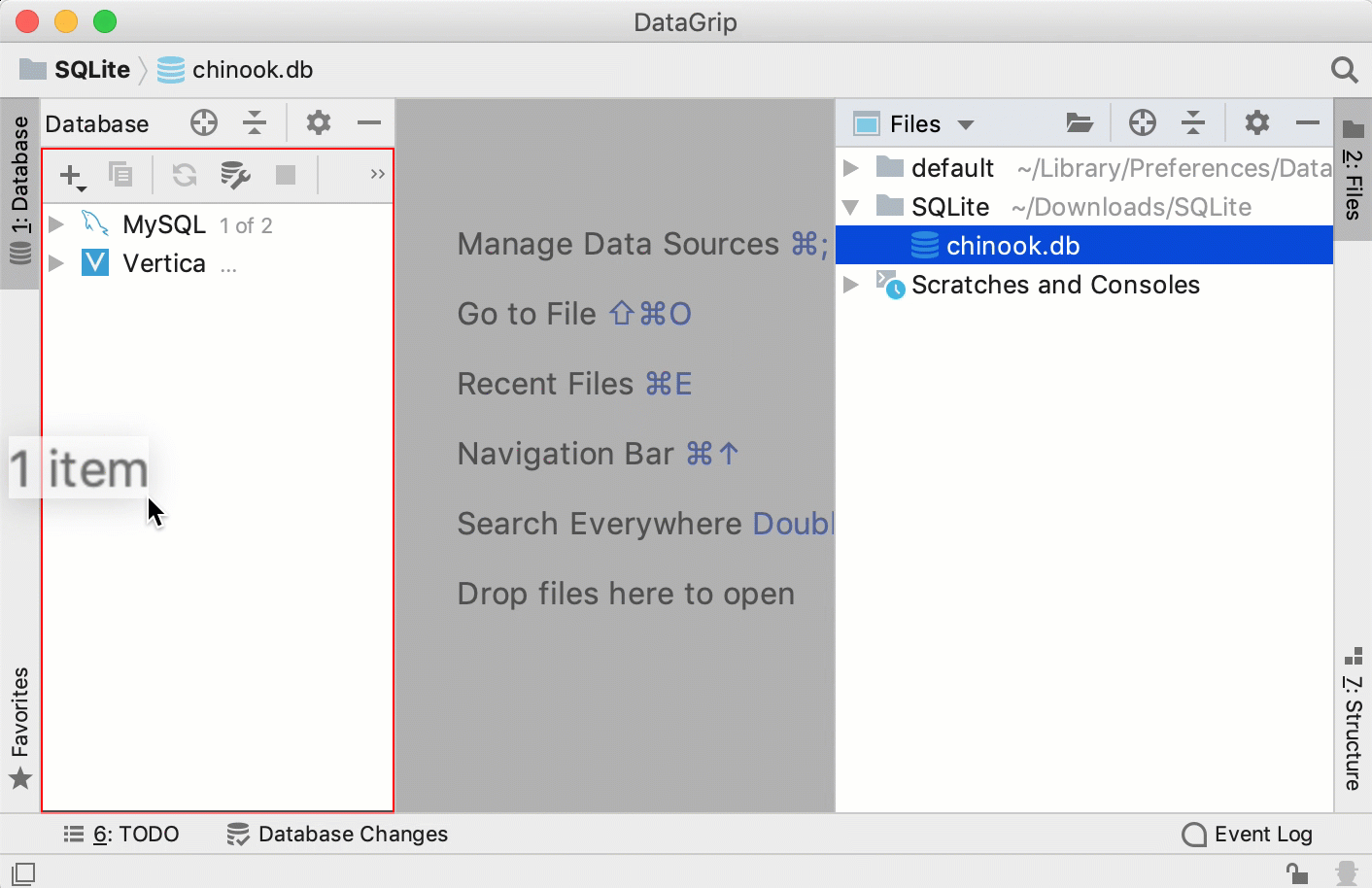Collapse all in the Database panel header
The image size is (1372, 888).
[255, 122]
